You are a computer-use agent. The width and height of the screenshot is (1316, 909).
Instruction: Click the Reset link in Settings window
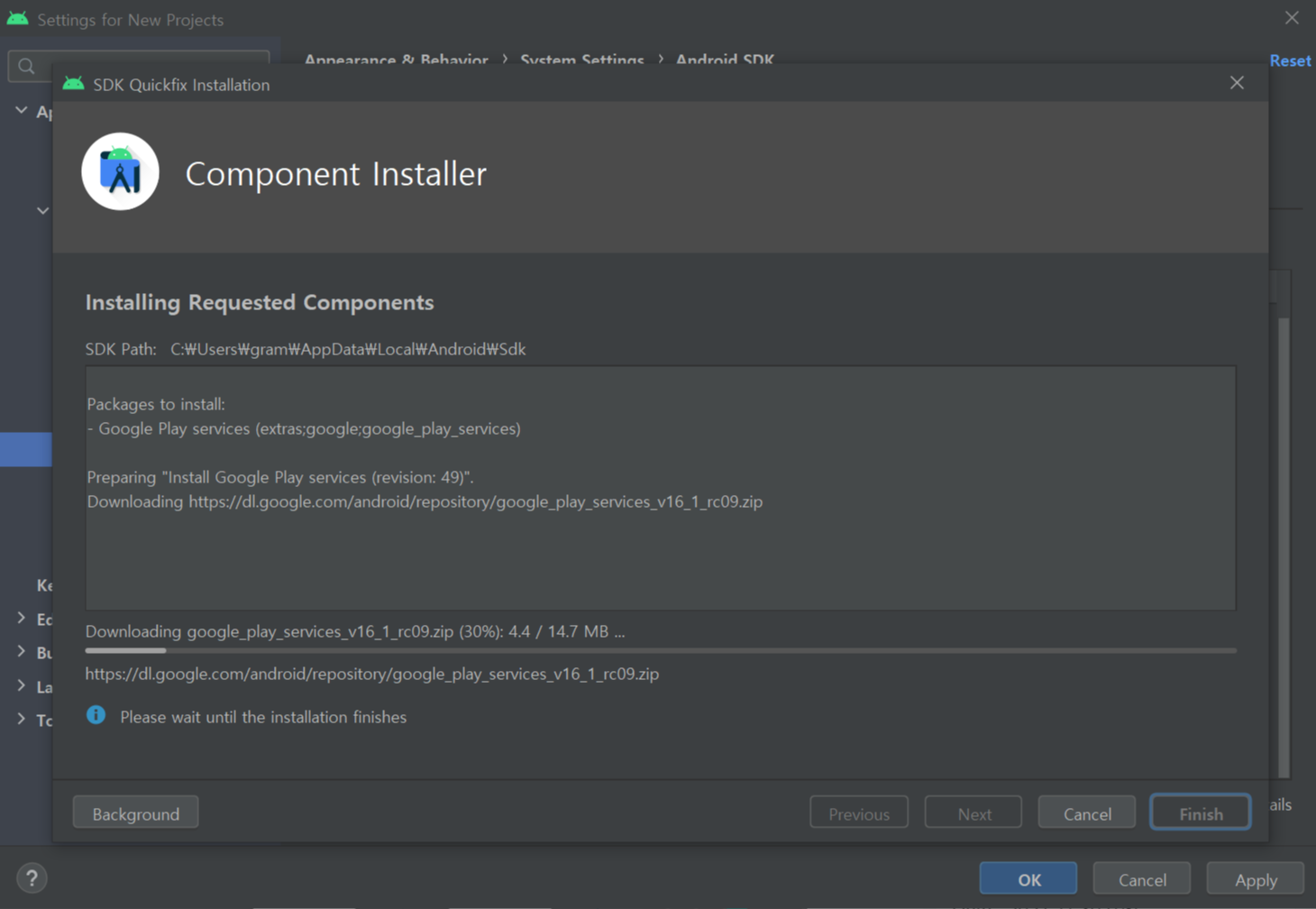coord(1290,60)
